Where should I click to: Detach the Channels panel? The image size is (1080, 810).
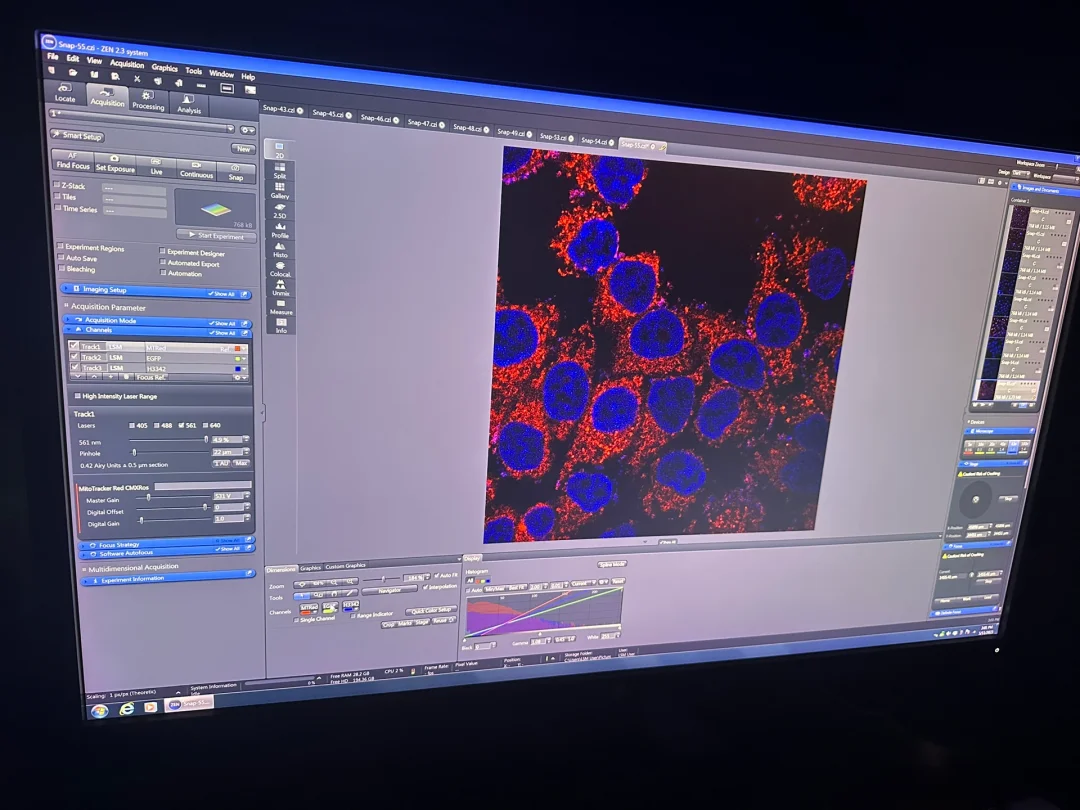pos(245,333)
